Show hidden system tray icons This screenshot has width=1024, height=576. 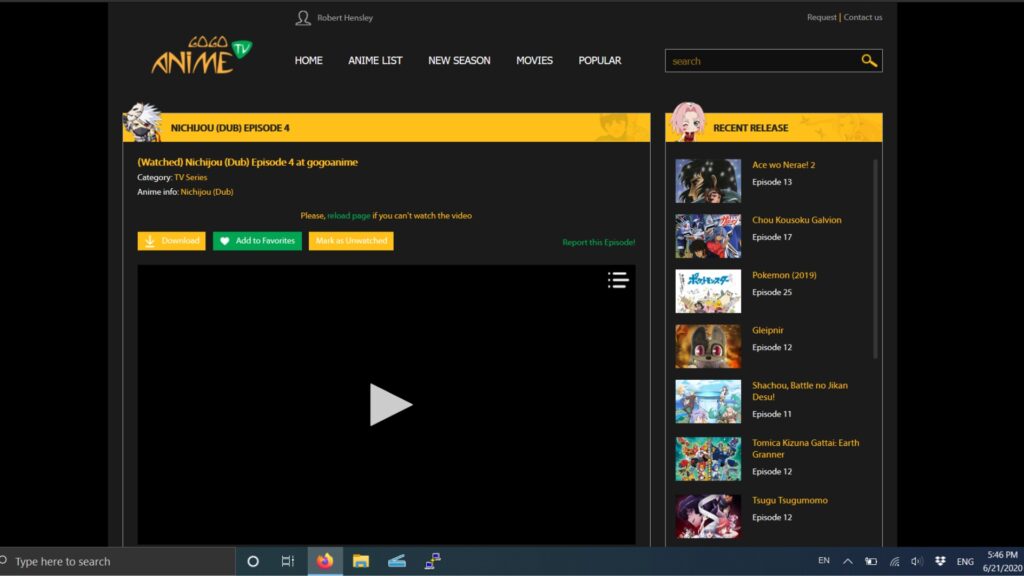(x=847, y=561)
